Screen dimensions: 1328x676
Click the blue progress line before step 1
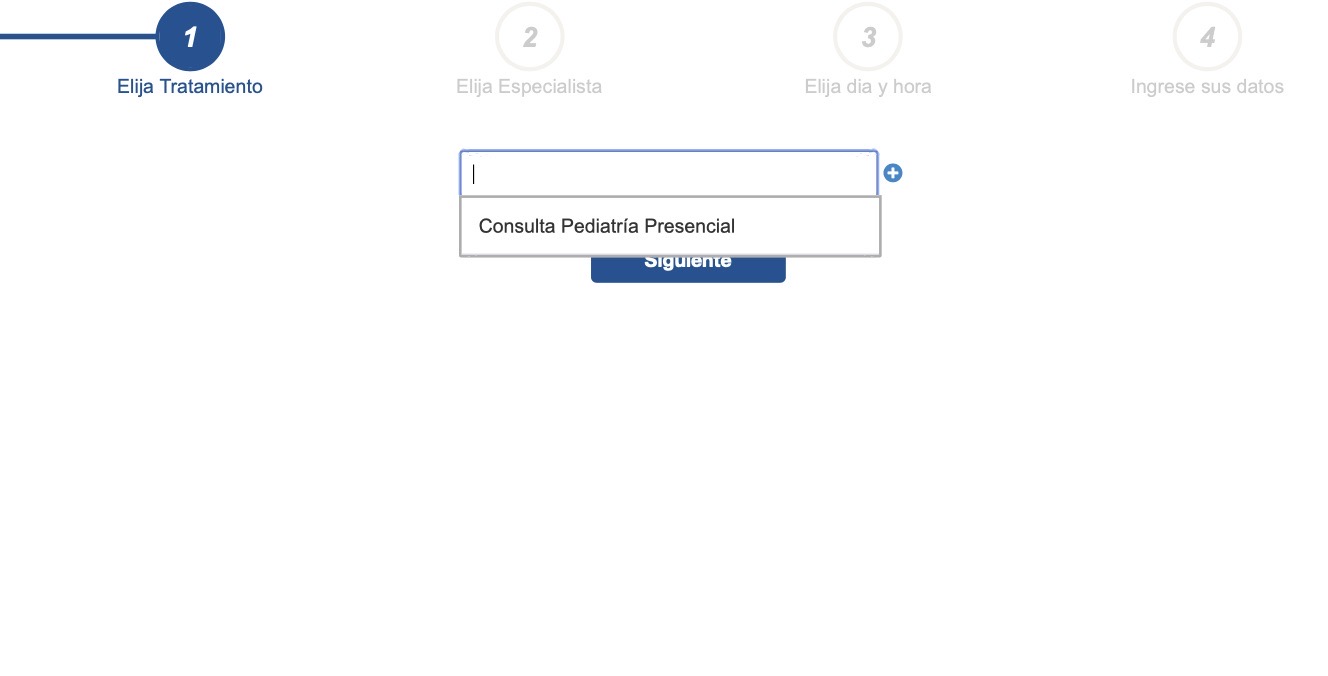point(78,37)
